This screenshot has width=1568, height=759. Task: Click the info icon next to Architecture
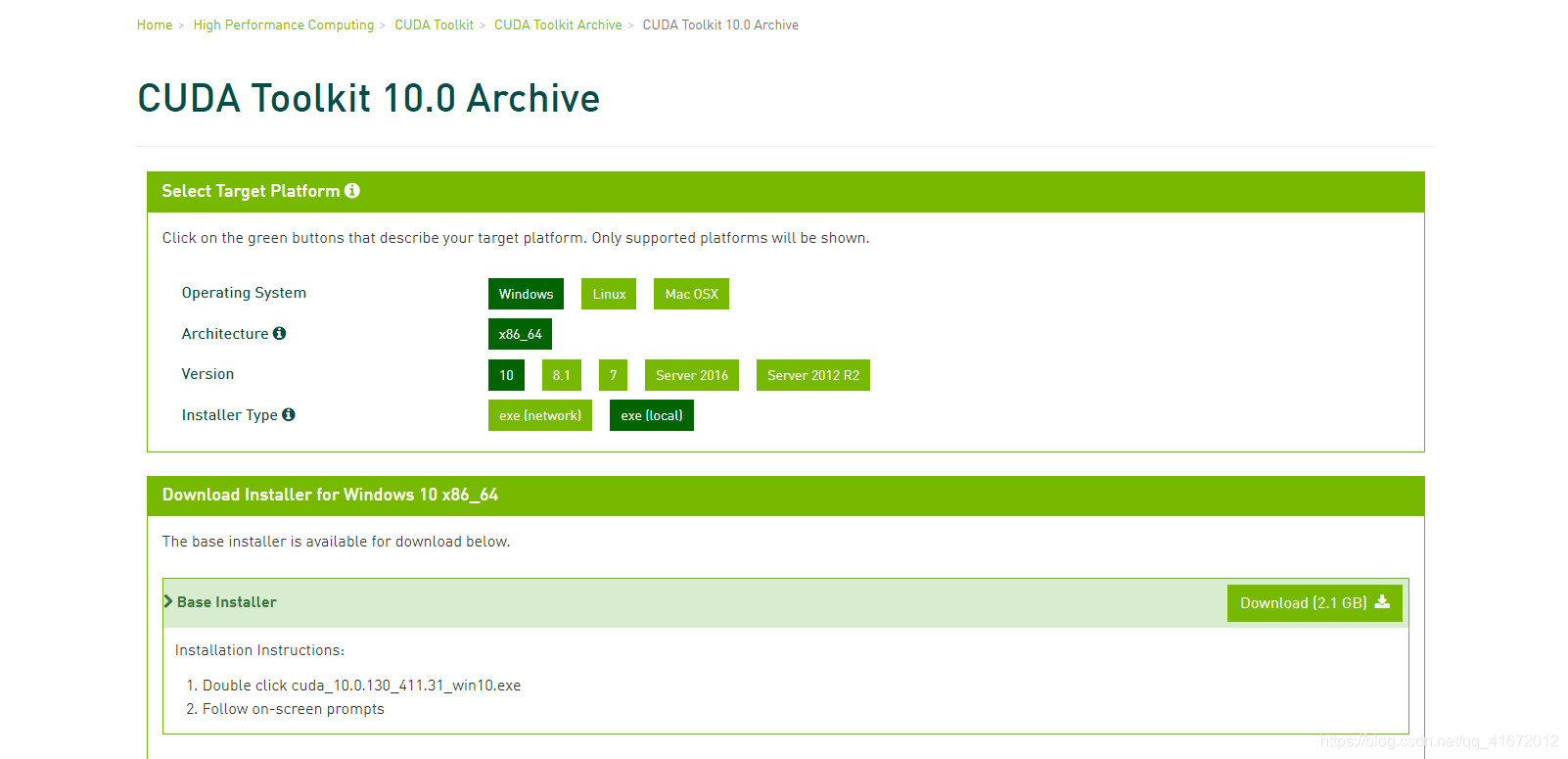279,333
